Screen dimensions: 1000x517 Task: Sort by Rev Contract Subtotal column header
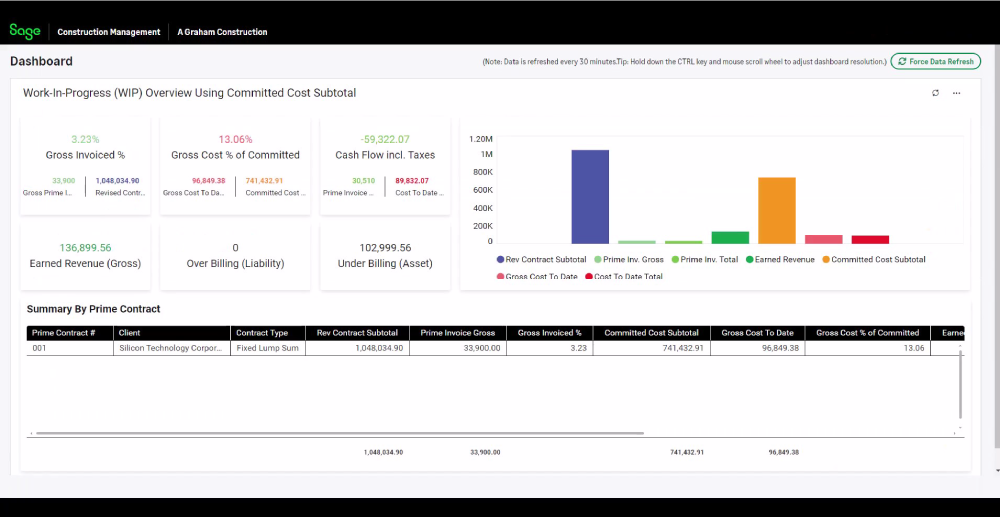(358, 333)
